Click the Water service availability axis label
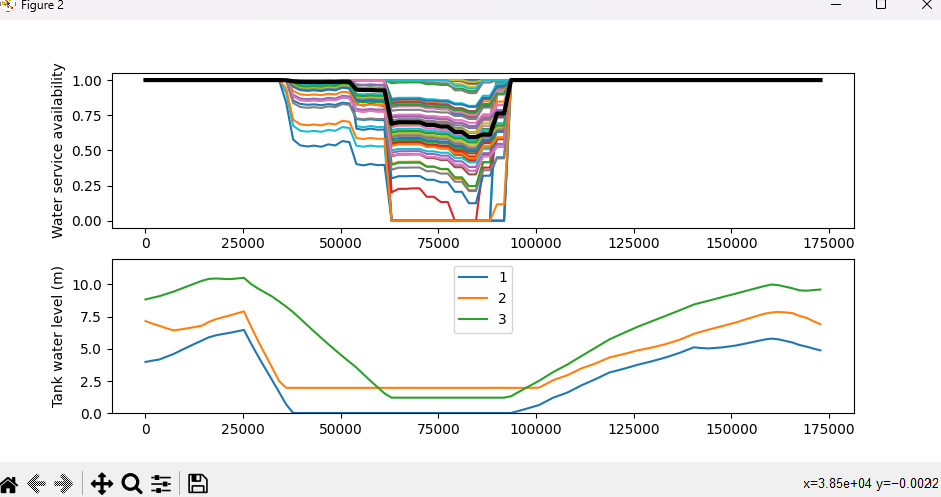The height and width of the screenshot is (497, 941). point(58,151)
